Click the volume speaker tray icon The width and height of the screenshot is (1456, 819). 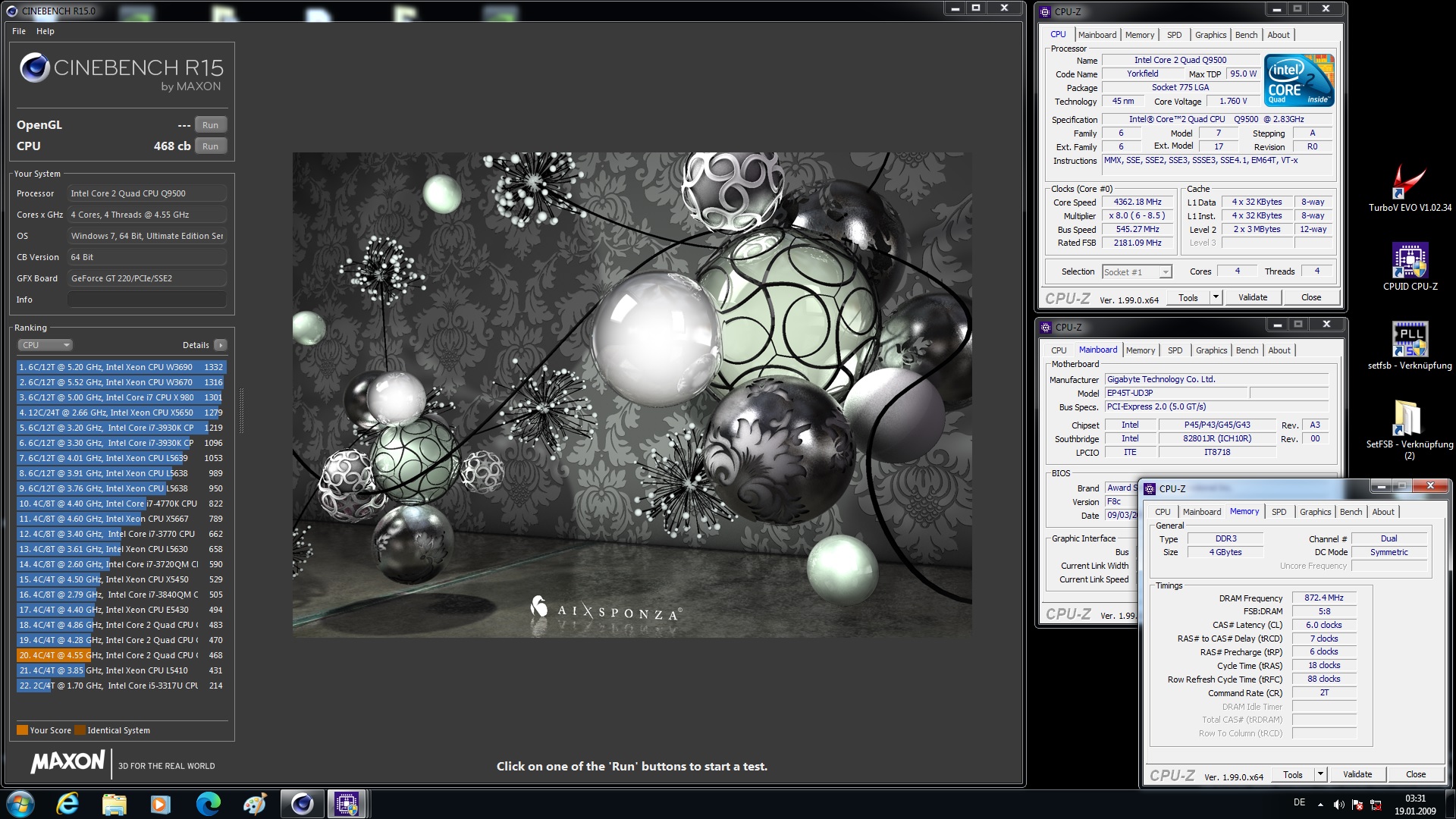click(x=1339, y=804)
